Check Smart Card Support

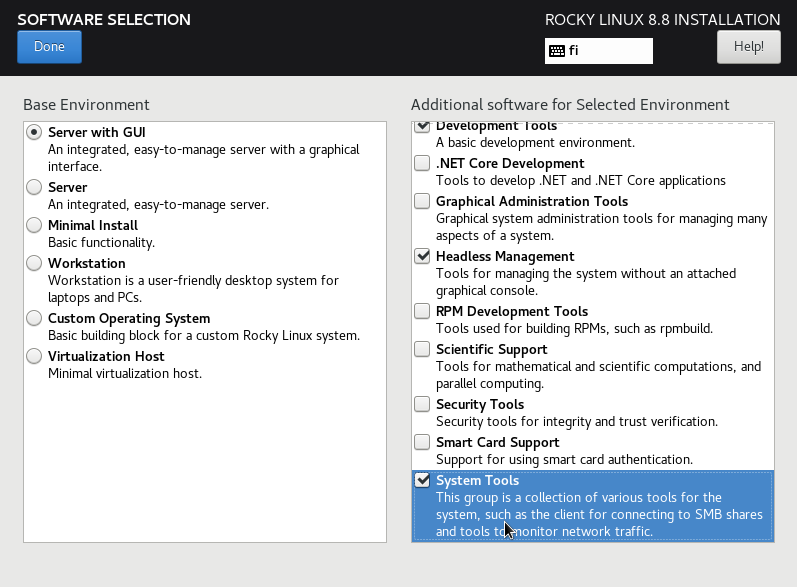(x=422, y=442)
